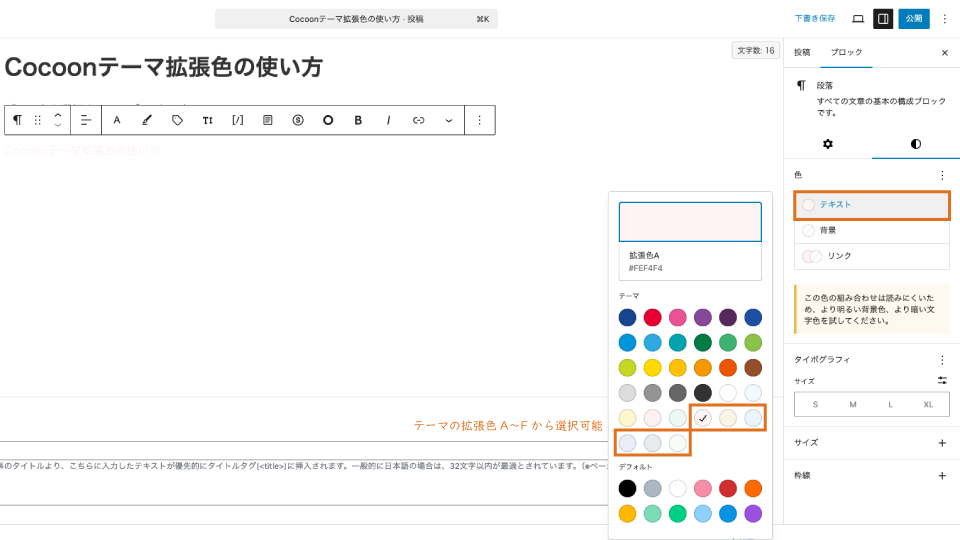The height and width of the screenshot is (540, 960).
Task: Pick the black default color swatch
Action: [628, 488]
